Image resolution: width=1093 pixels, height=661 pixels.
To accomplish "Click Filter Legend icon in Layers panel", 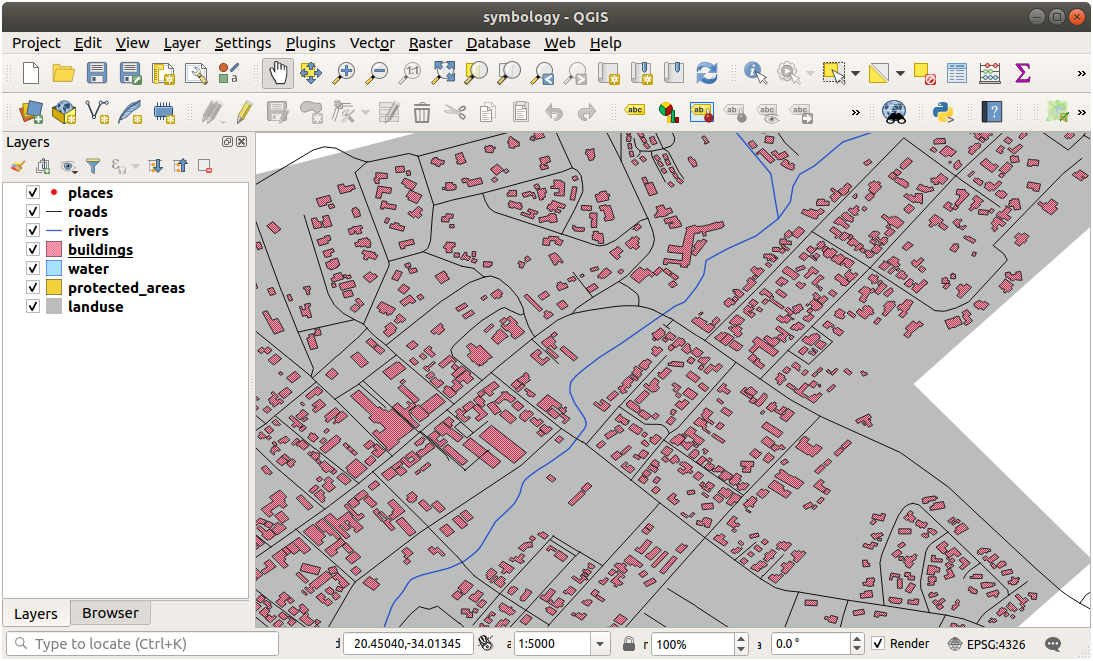I will tap(93, 166).
